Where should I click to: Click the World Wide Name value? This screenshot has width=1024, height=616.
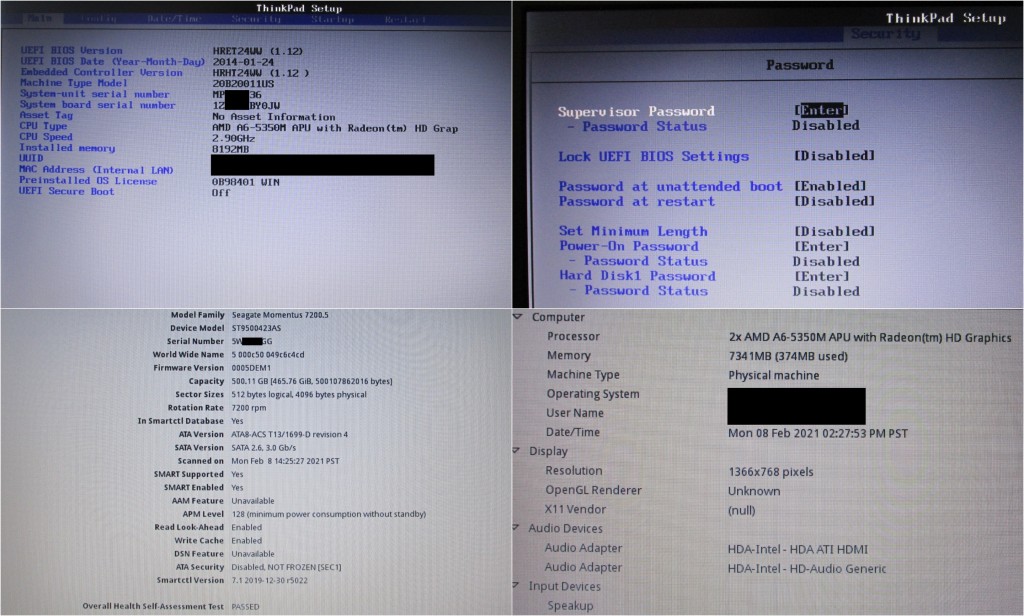click(268, 355)
